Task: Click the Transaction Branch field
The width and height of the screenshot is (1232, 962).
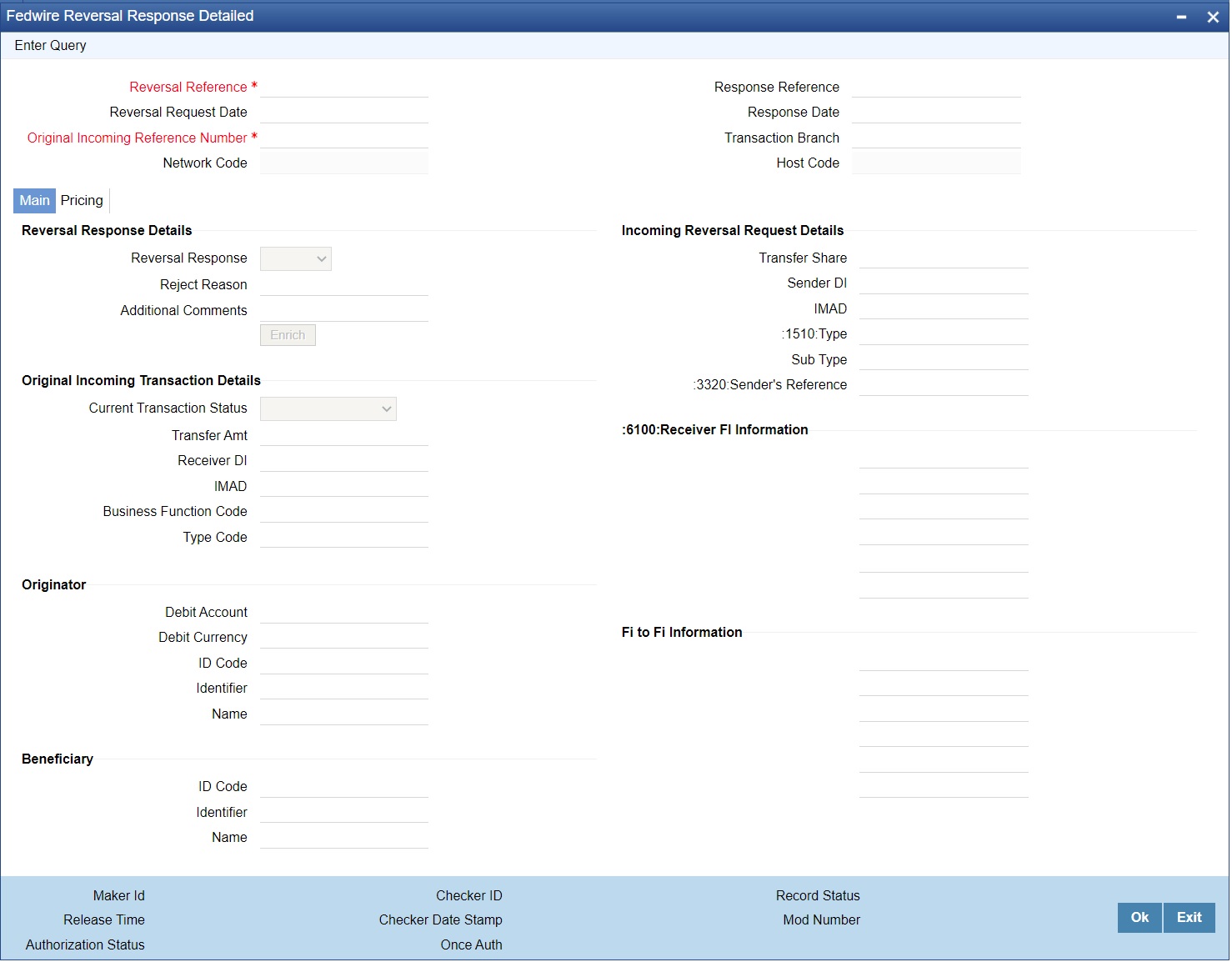Action: pos(936,138)
